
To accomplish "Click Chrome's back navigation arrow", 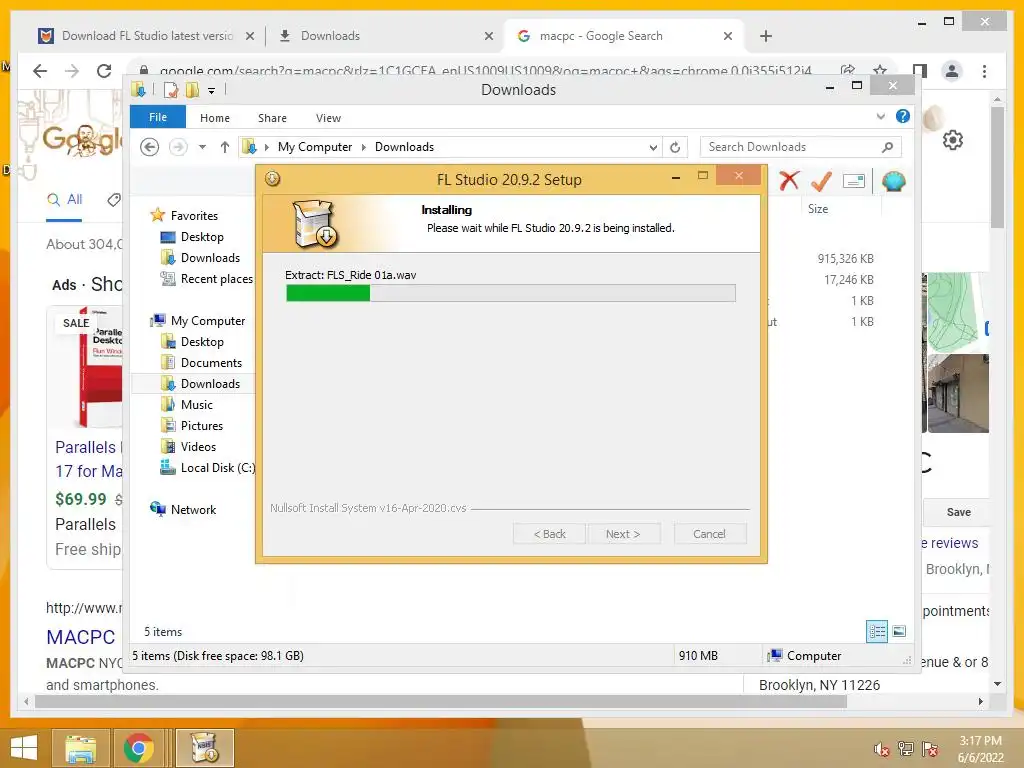I will tap(40, 71).
